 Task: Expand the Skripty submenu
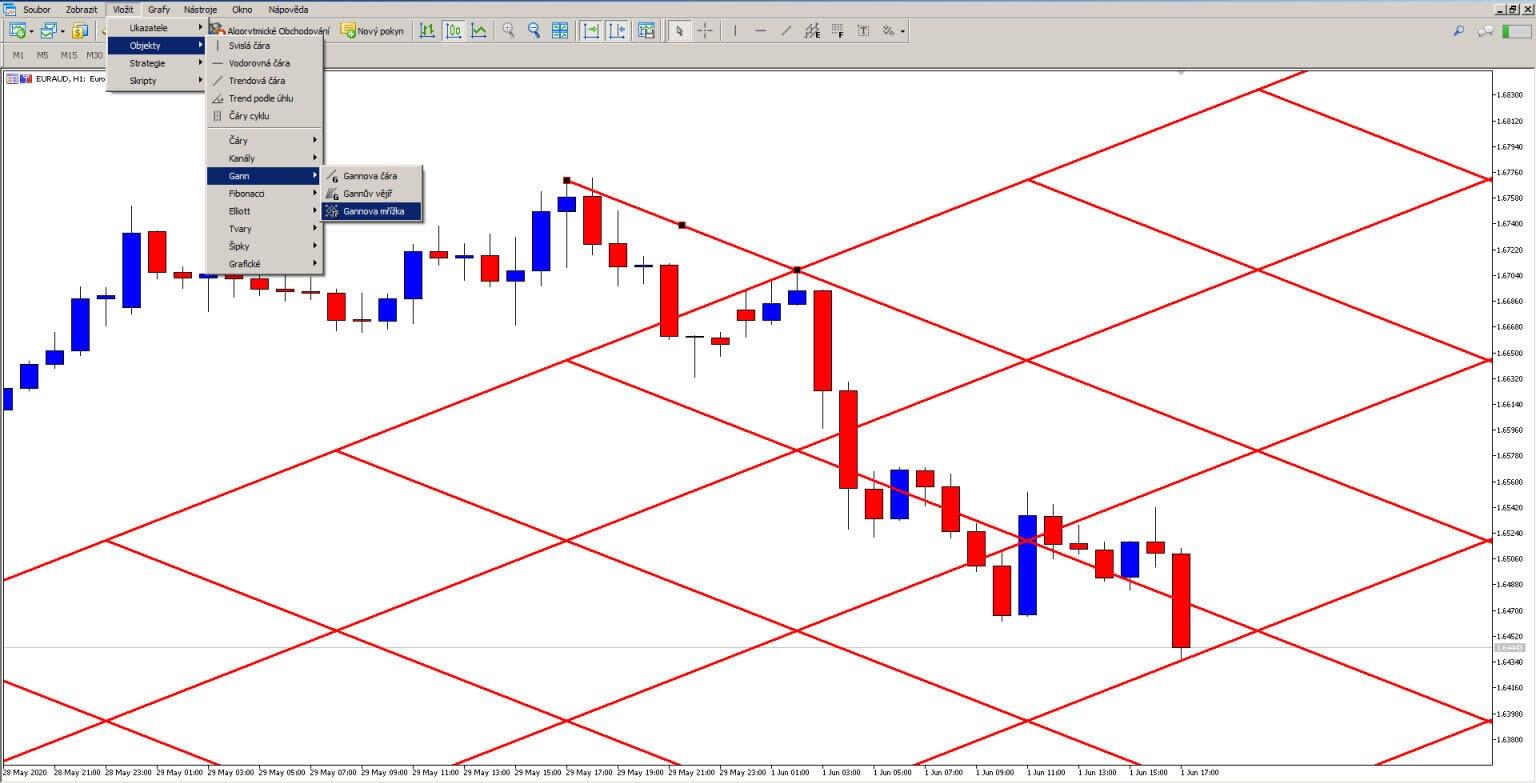(156, 80)
